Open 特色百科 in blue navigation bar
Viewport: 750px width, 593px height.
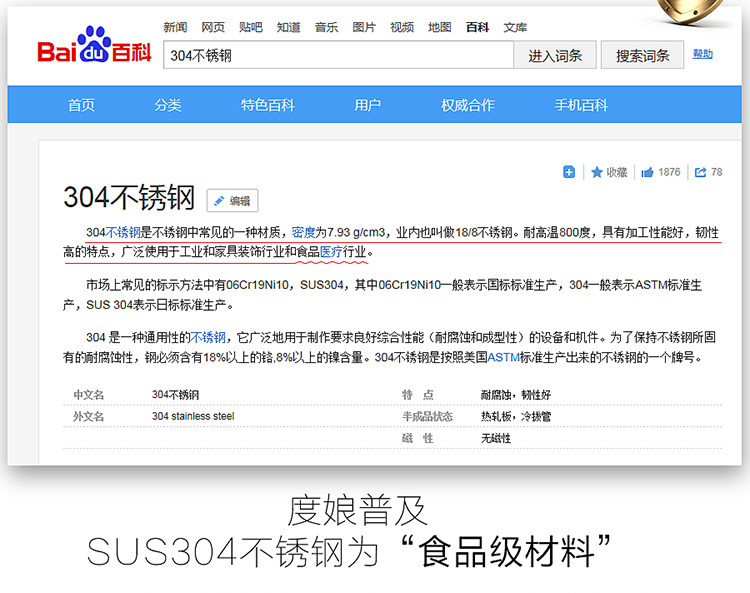pyautogui.click(x=268, y=105)
